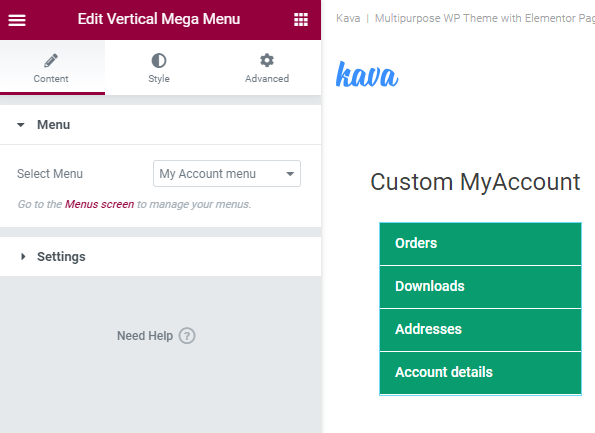The width and height of the screenshot is (595, 433).
Task: Click the Kava logo
Action: (x=367, y=75)
